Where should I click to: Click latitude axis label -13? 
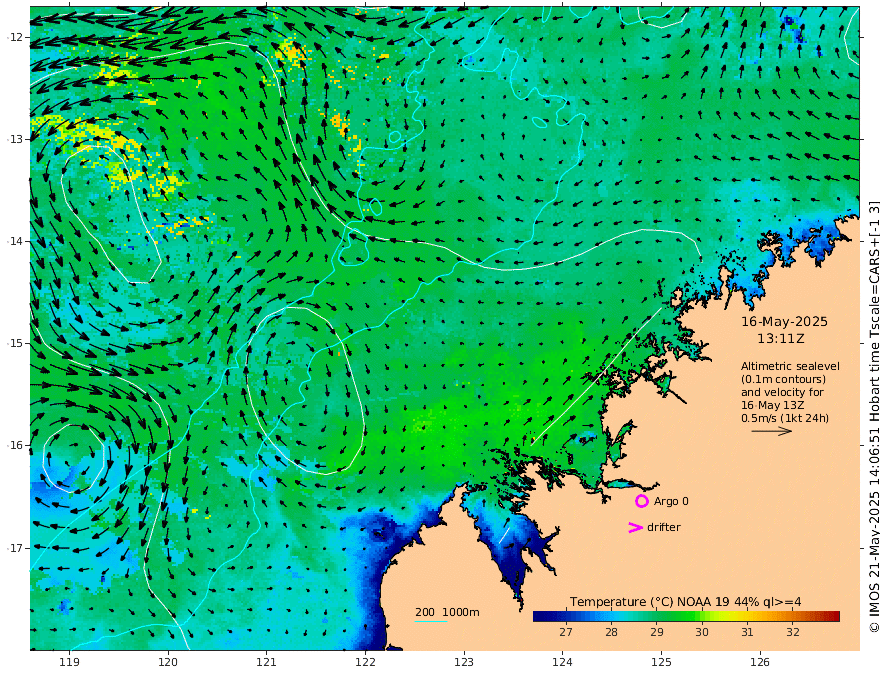click(x=15, y=139)
